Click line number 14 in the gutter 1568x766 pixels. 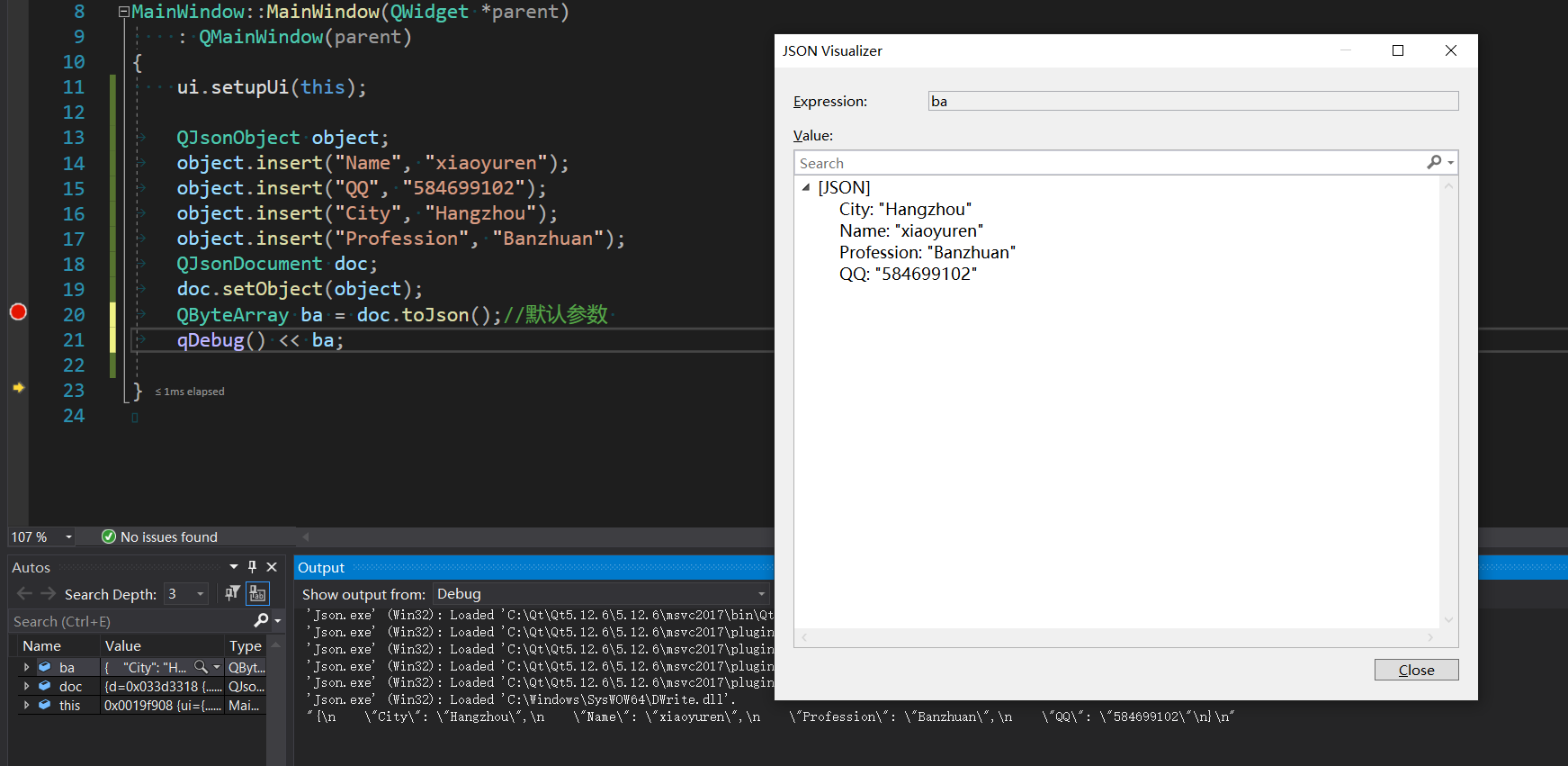[74, 163]
